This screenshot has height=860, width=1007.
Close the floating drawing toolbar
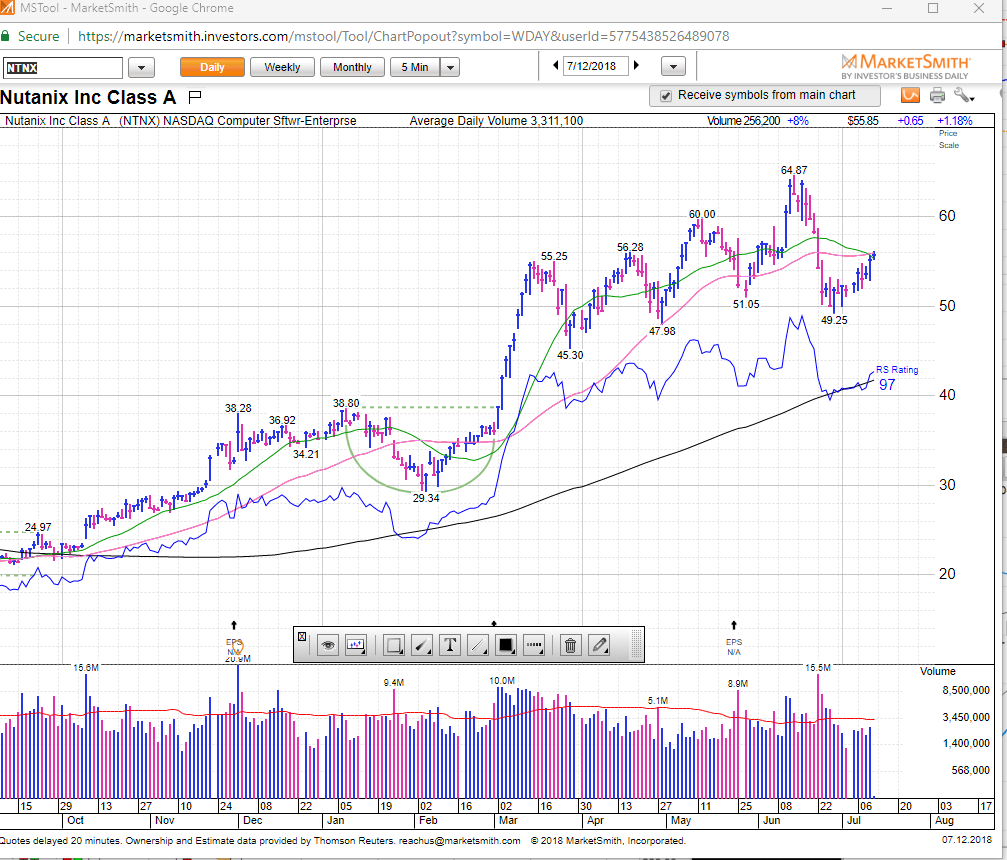302,636
